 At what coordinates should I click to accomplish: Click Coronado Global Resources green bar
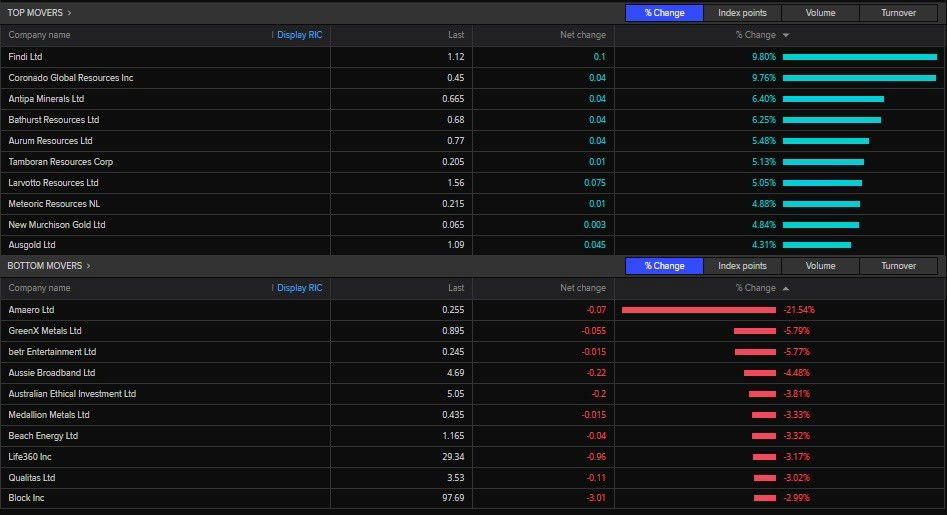tap(859, 78)
